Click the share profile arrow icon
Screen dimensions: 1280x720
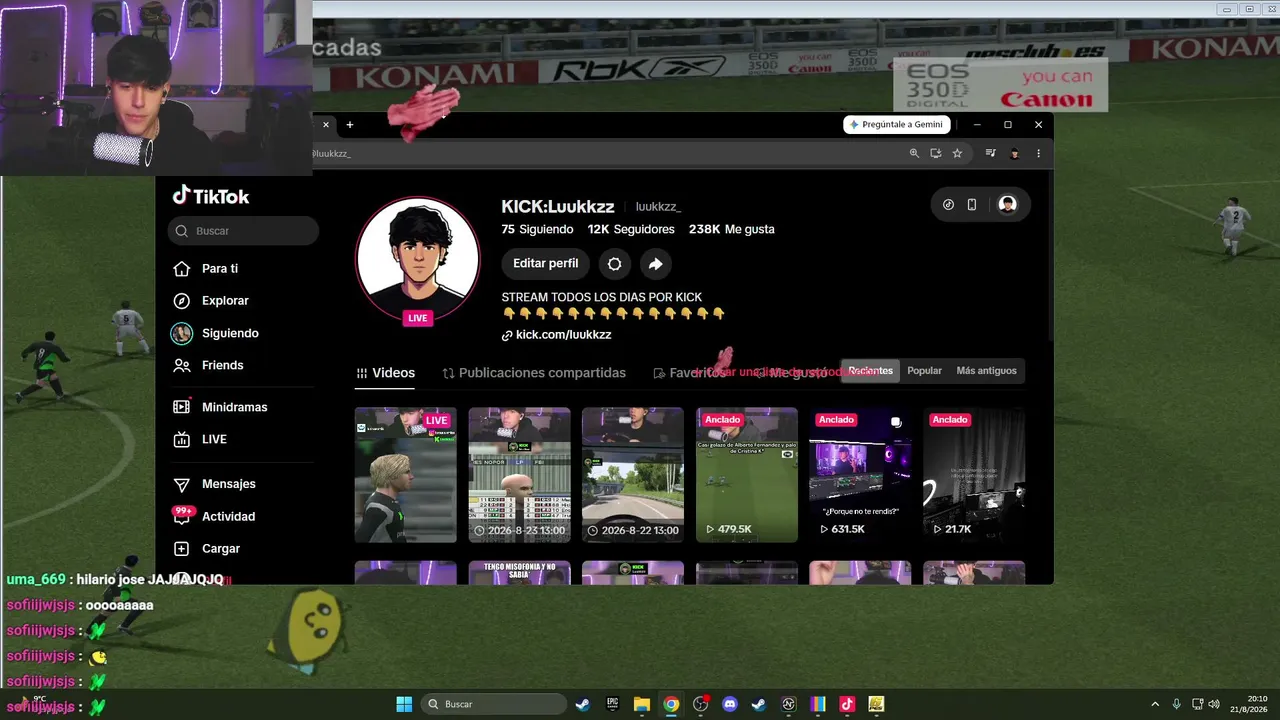(655, 263)
